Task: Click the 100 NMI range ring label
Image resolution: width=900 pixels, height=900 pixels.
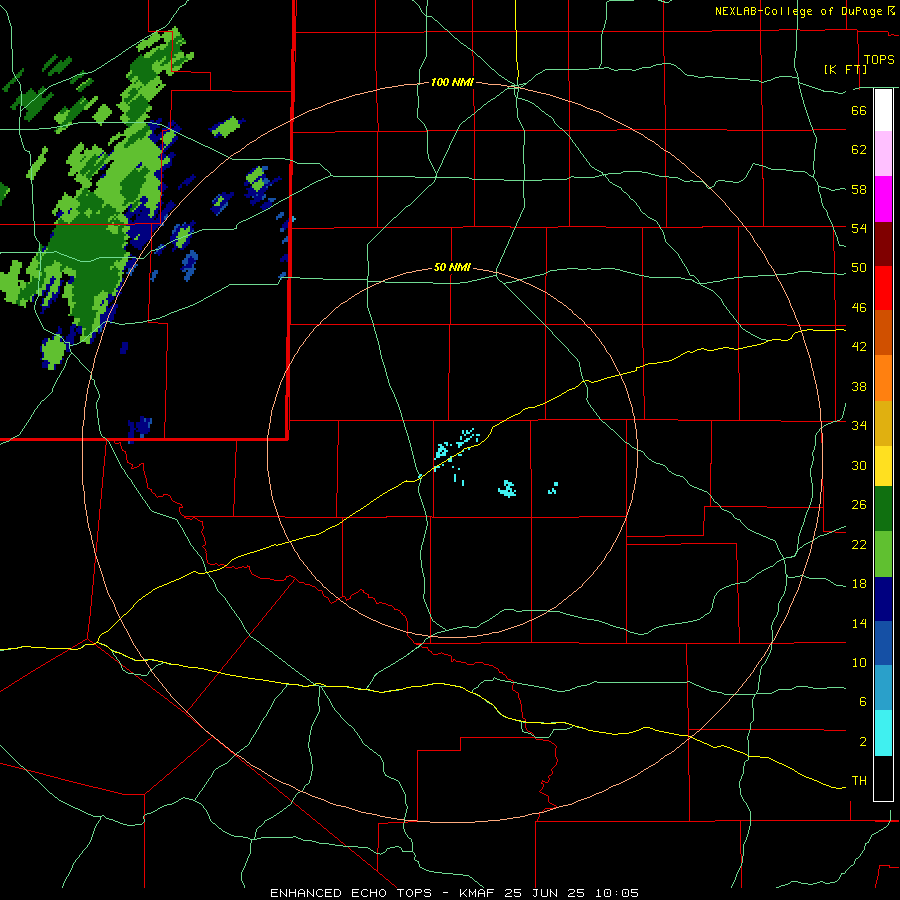Action: [452, 83]
